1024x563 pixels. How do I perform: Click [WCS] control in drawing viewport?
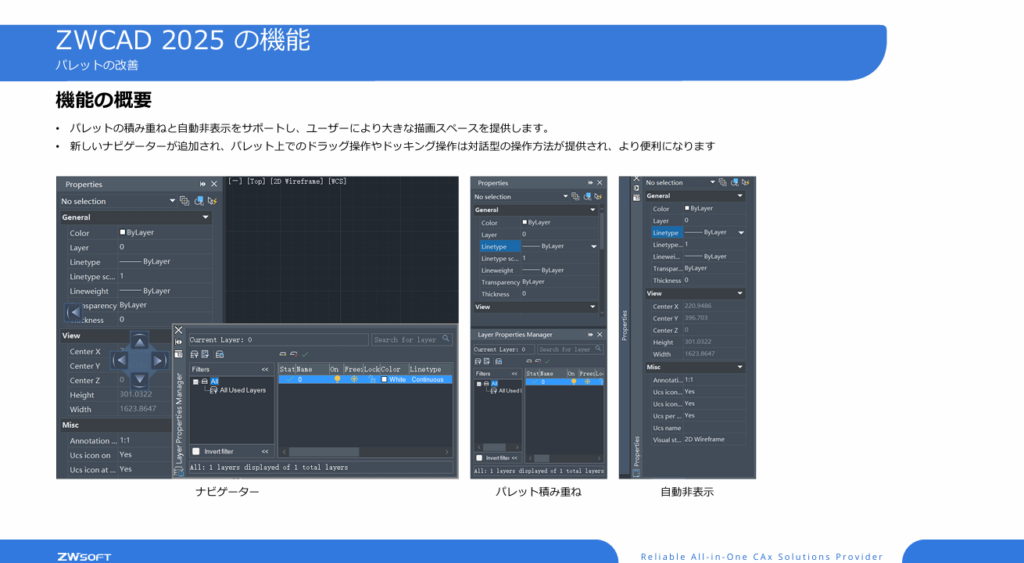click(x=337, y=182)
